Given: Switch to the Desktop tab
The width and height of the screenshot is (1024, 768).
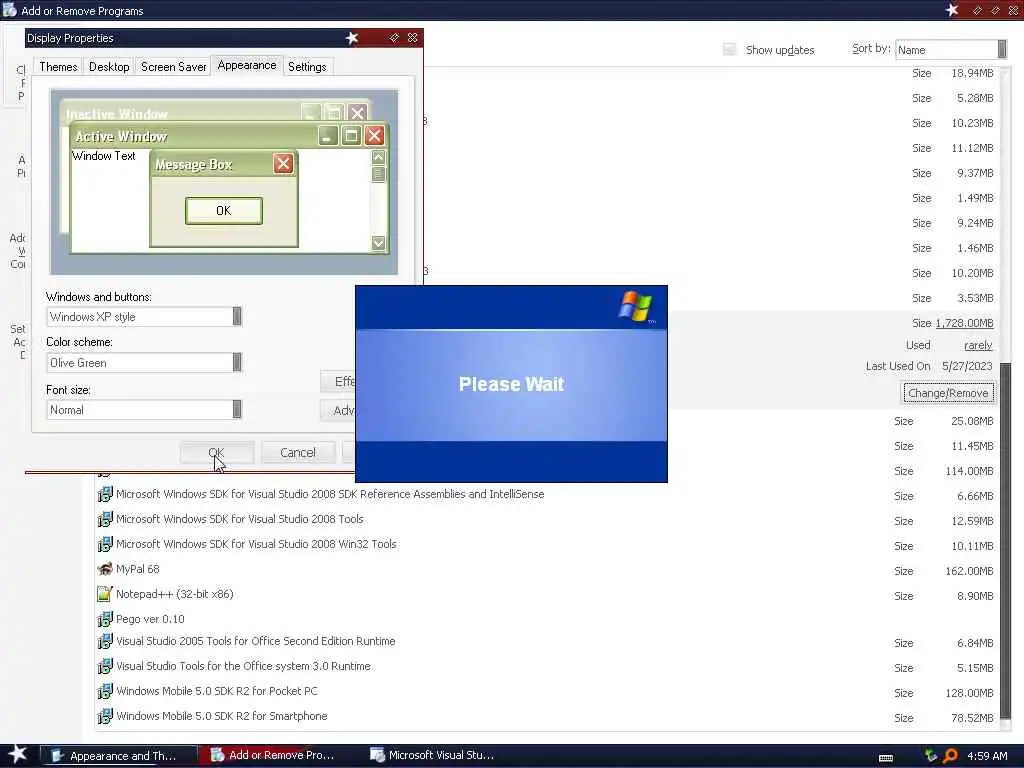Looking at the screenshot, I should tap(109, 67).
